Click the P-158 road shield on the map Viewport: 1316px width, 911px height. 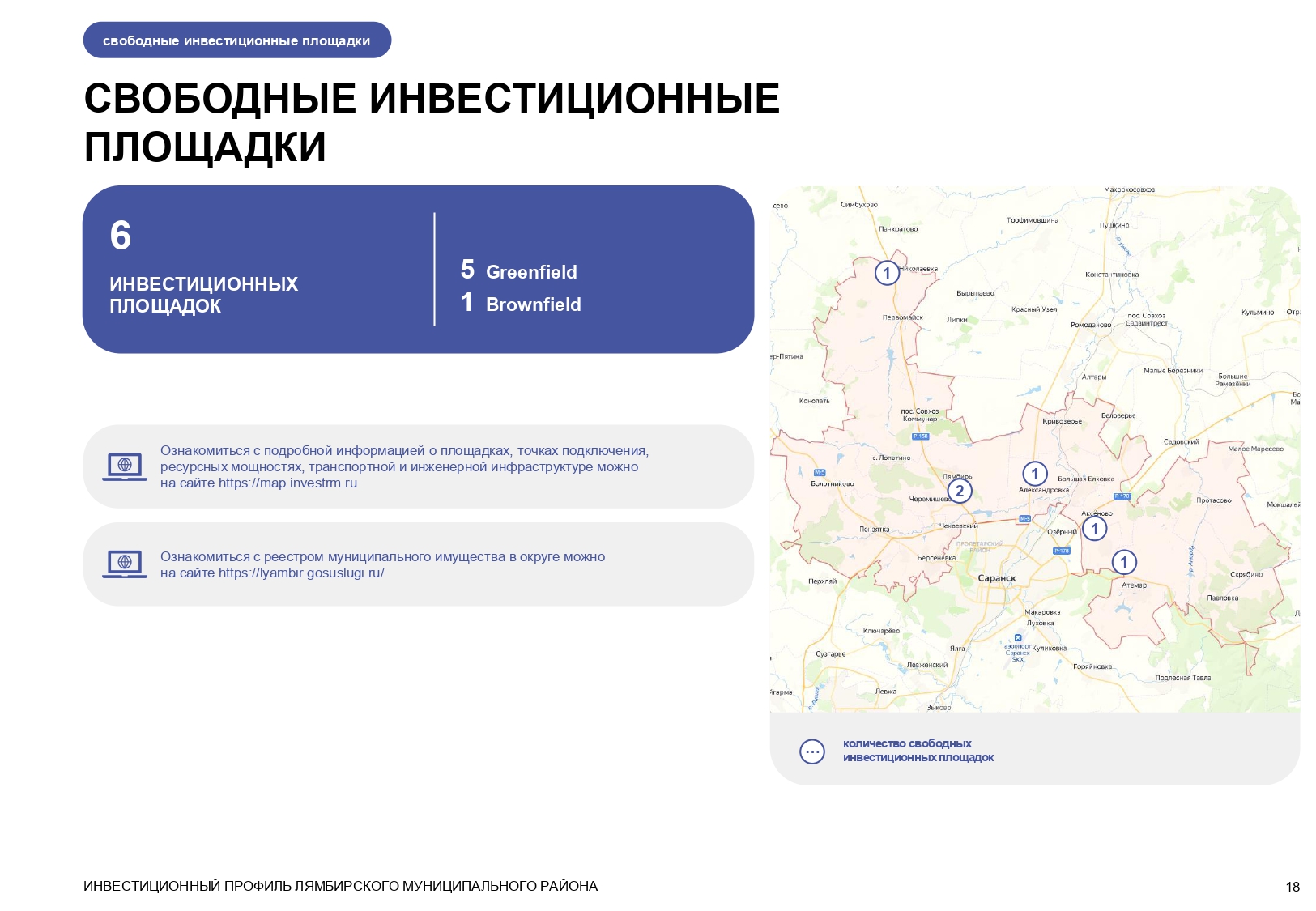click(x=921, y=436)
